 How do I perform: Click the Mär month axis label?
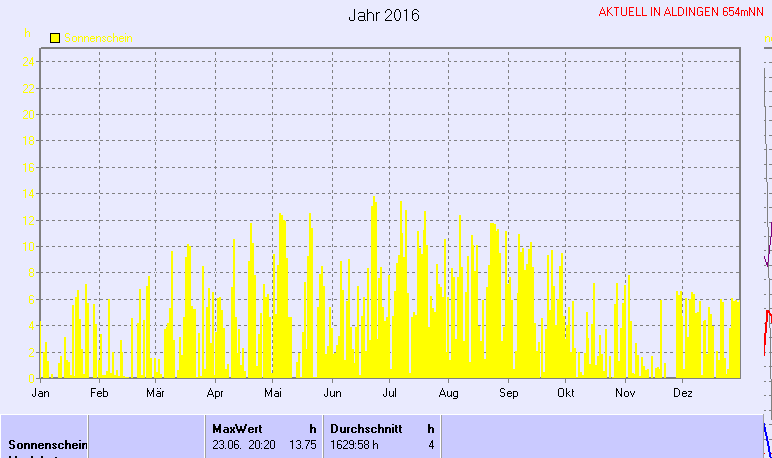click(x=155, y=394)
